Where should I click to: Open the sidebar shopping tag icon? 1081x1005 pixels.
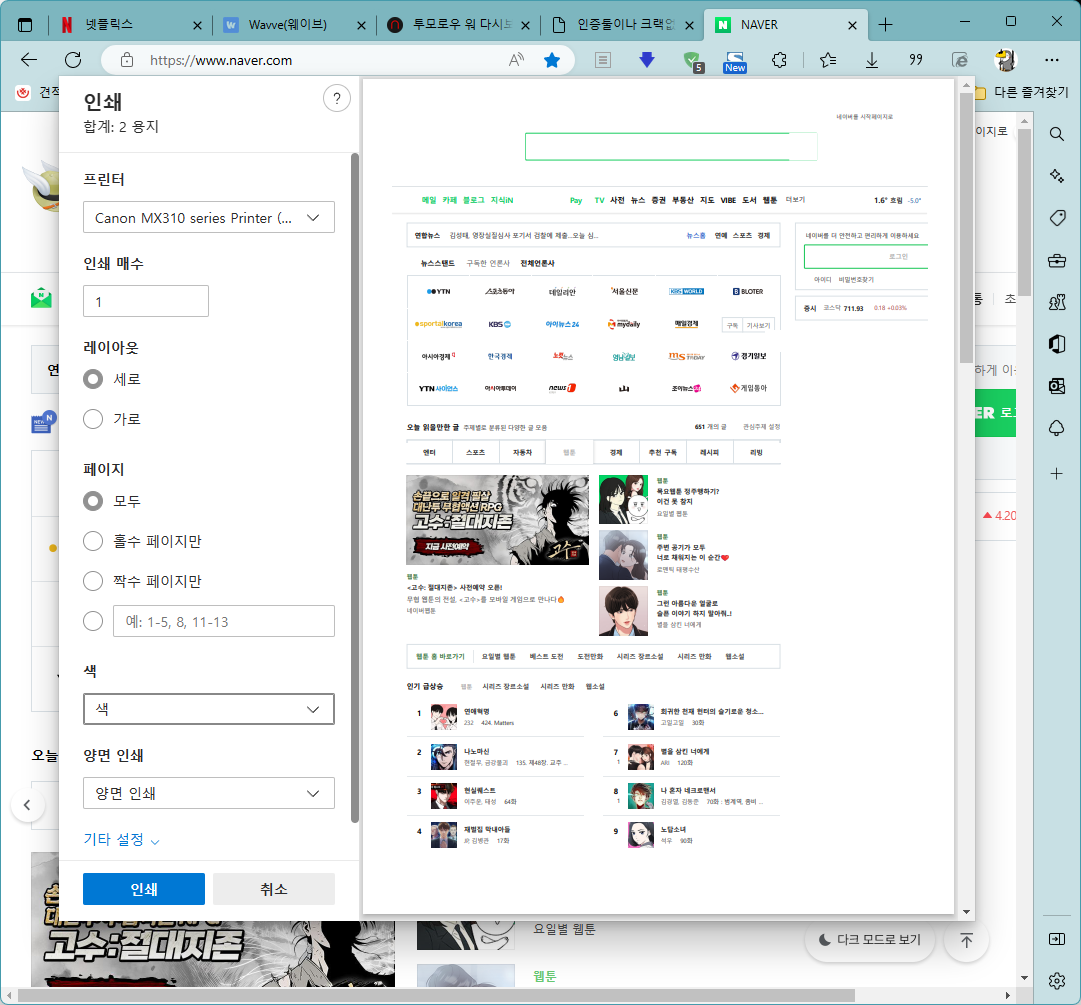(x=1057, y=219)
